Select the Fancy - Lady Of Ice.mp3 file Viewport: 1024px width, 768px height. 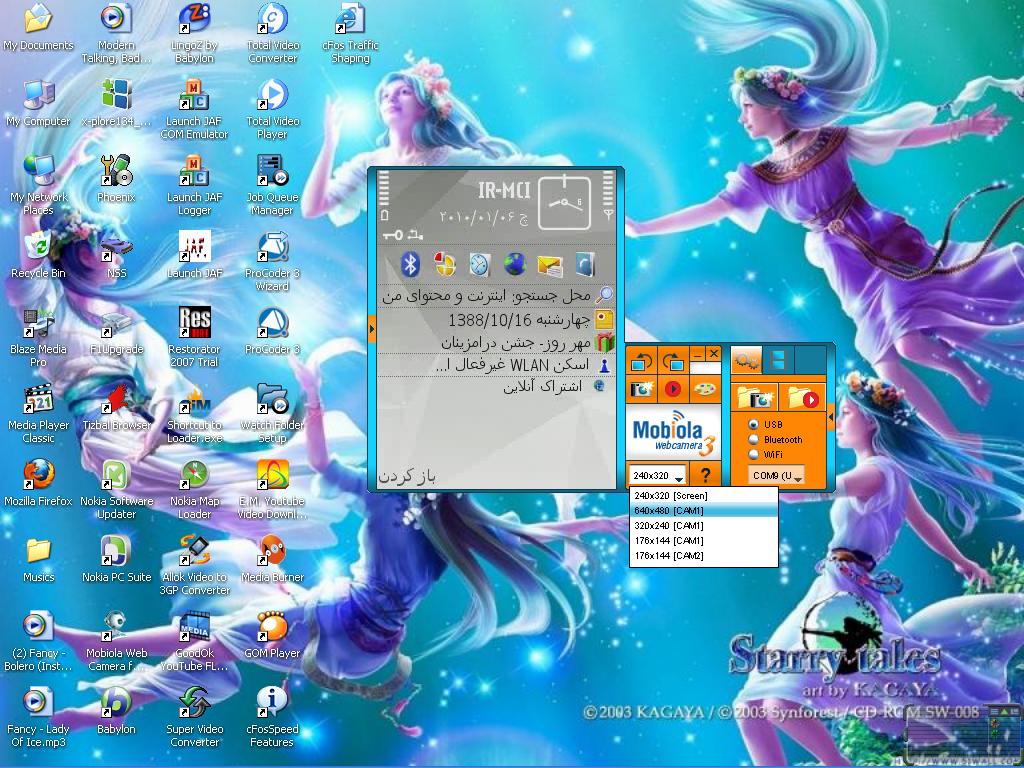coord(39,718)
